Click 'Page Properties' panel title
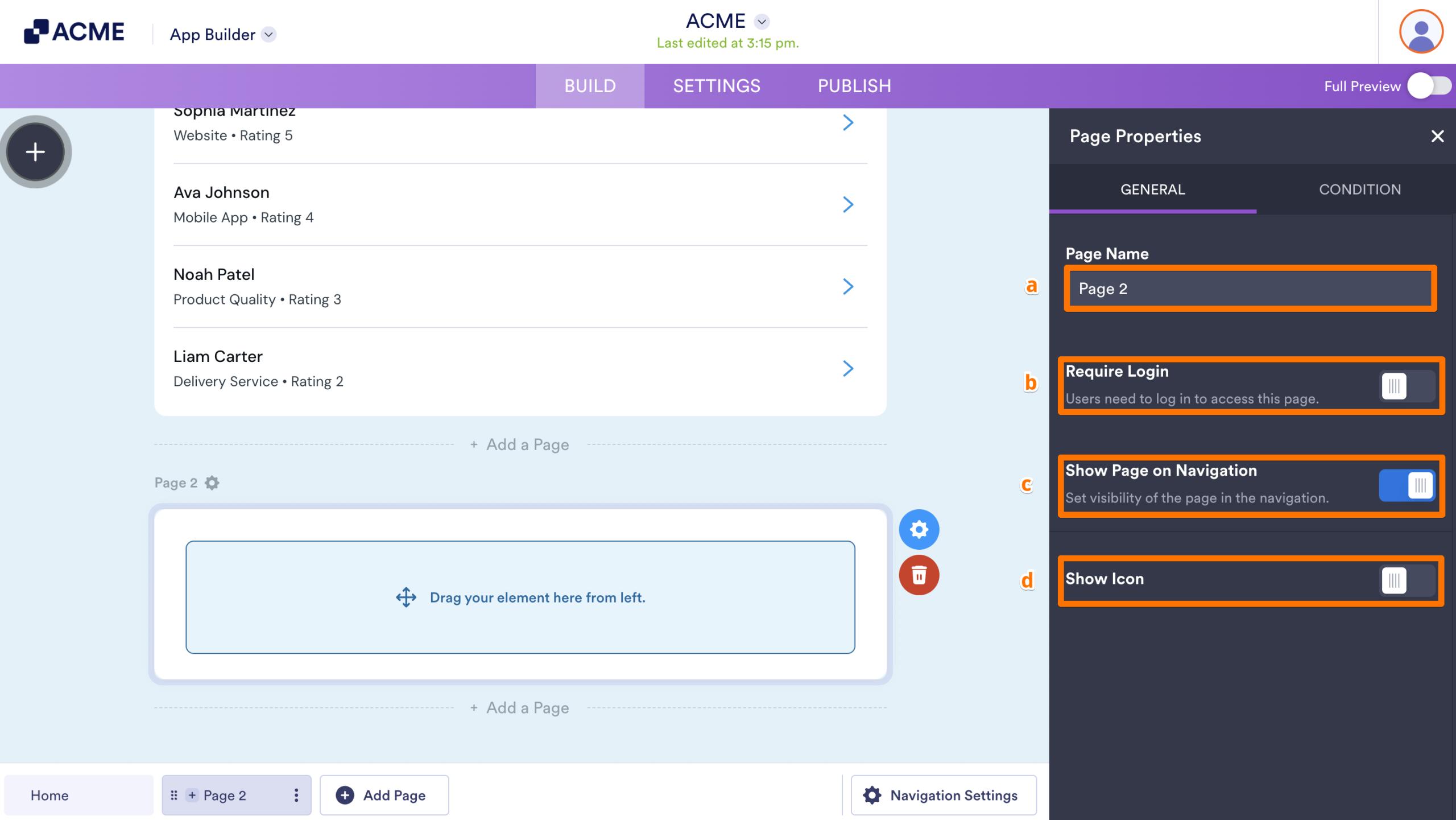This screenshot has width=1456, height=820. point(1135,137)
